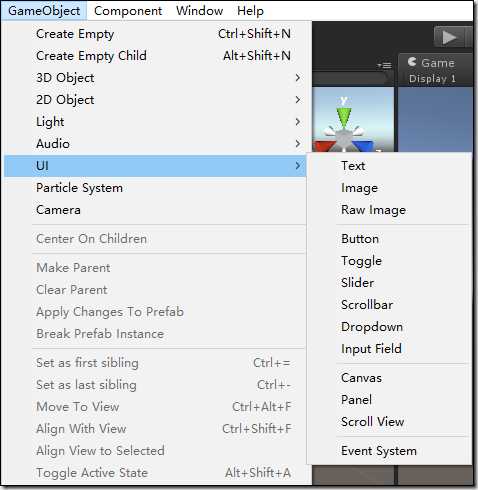Choose Canvas in the UI submenu
478x490 pixels.
click(x=389, y=378)
